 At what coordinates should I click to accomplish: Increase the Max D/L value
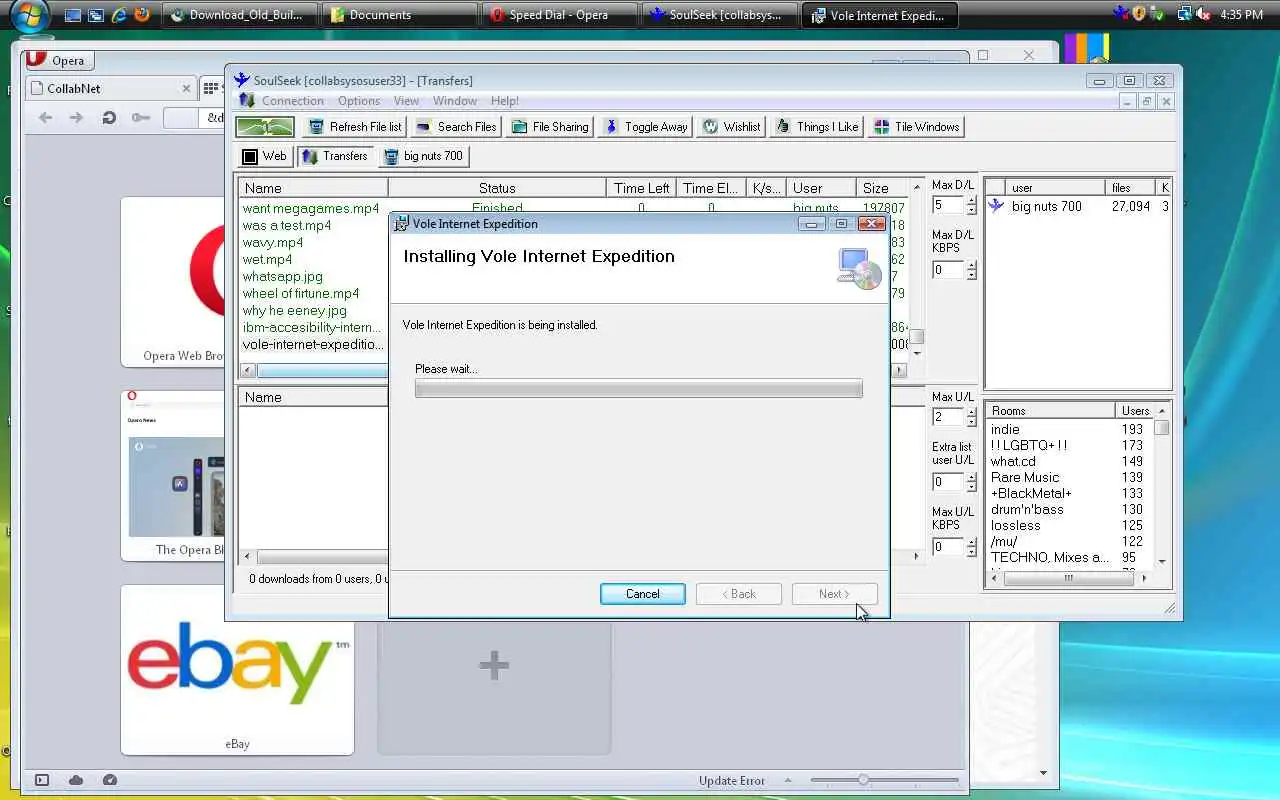971,200
